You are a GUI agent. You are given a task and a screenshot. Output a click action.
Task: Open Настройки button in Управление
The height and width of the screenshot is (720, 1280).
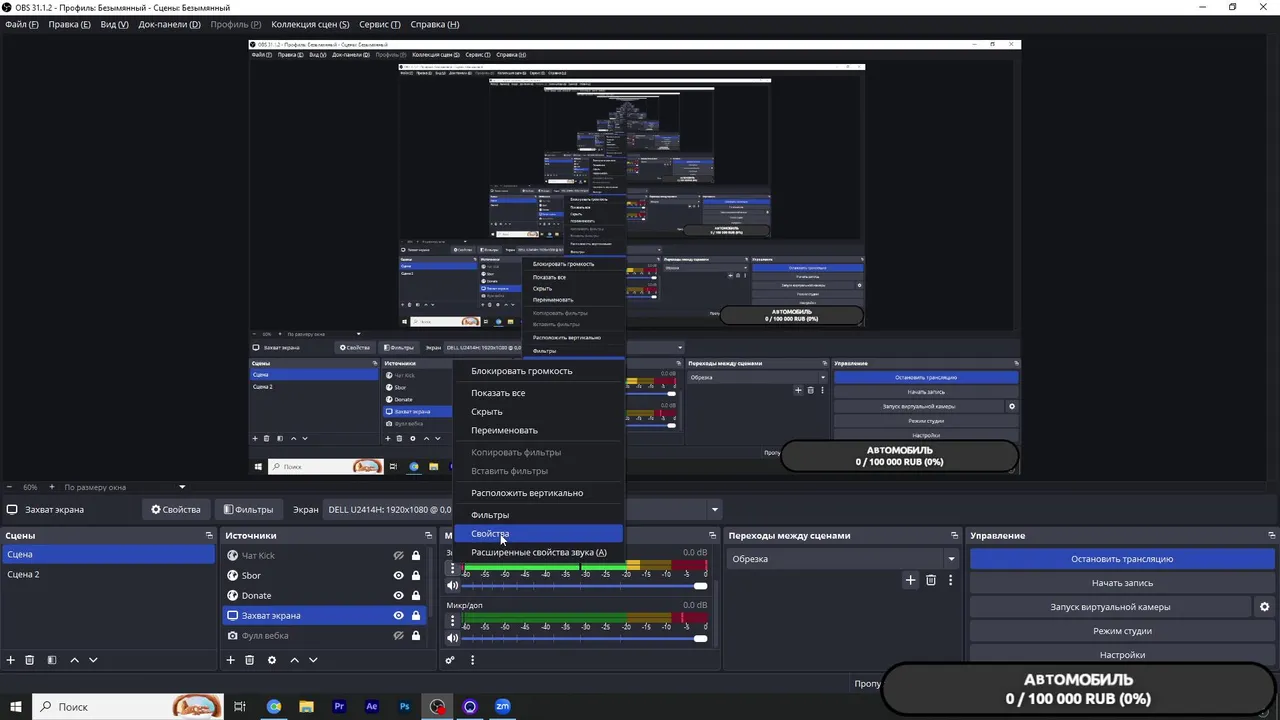point(1122,655)
